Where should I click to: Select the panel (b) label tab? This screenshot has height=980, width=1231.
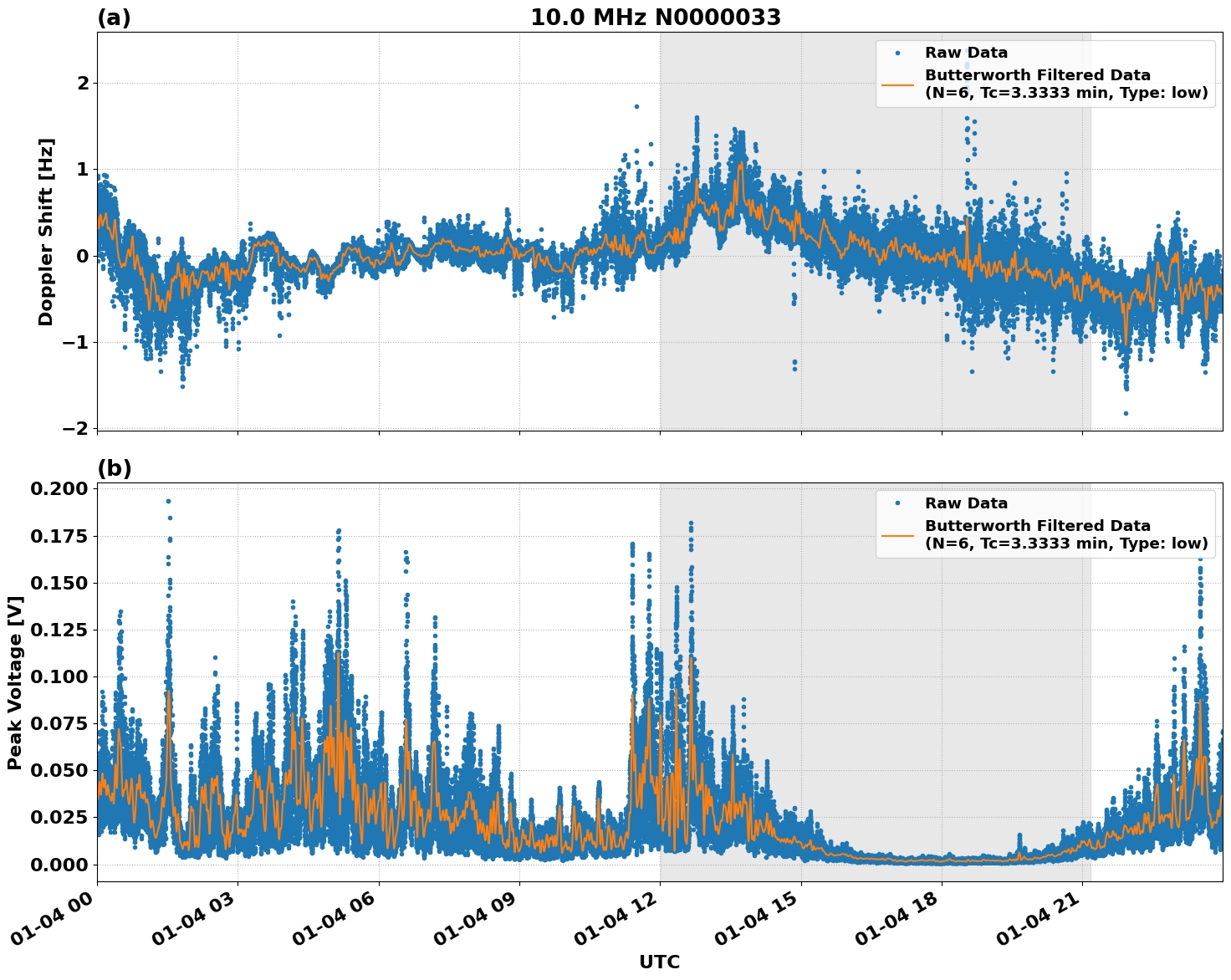tap(115, 467)
